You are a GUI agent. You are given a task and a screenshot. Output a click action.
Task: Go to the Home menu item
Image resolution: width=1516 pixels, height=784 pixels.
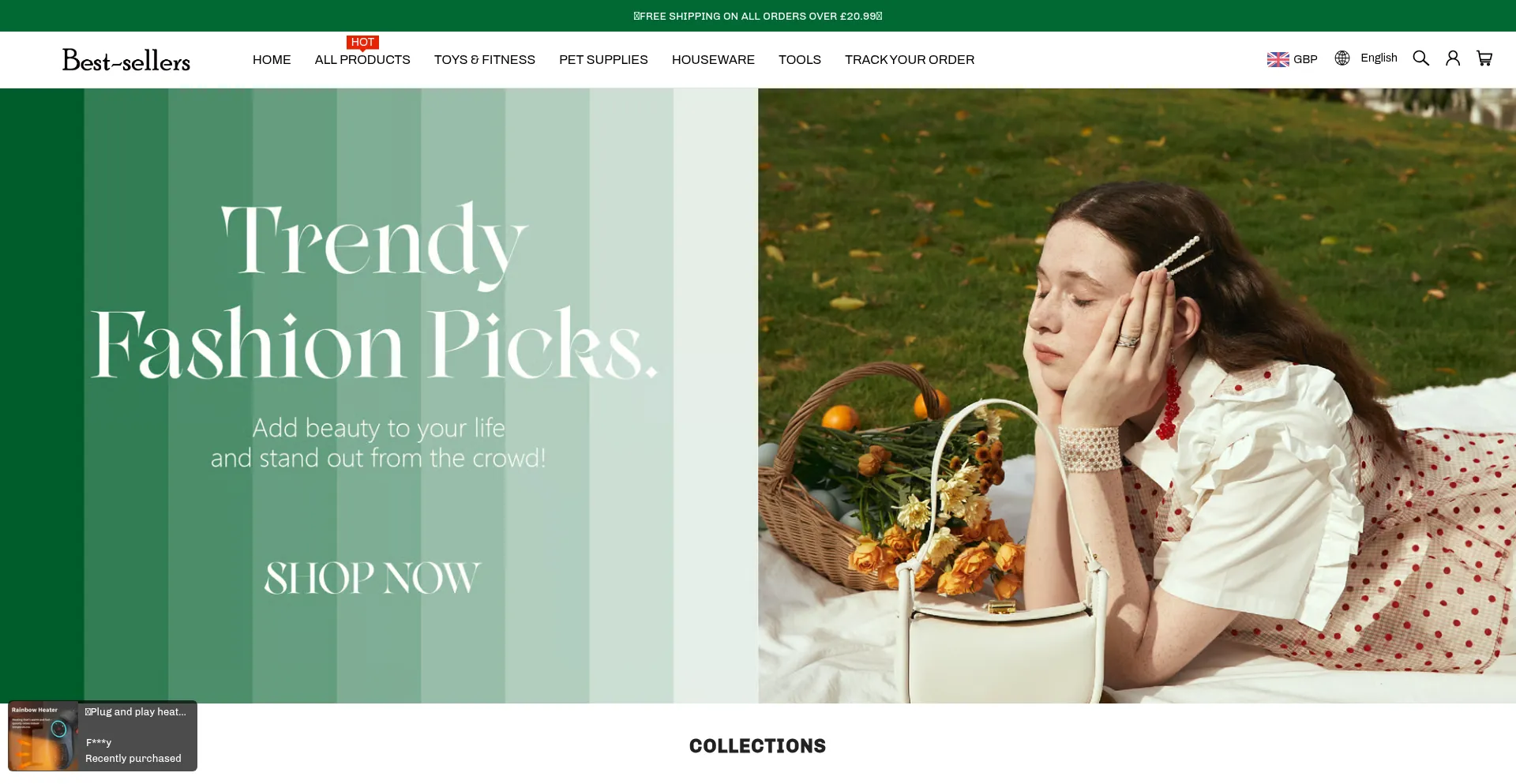pyautogui.click(x=272, y=60)
